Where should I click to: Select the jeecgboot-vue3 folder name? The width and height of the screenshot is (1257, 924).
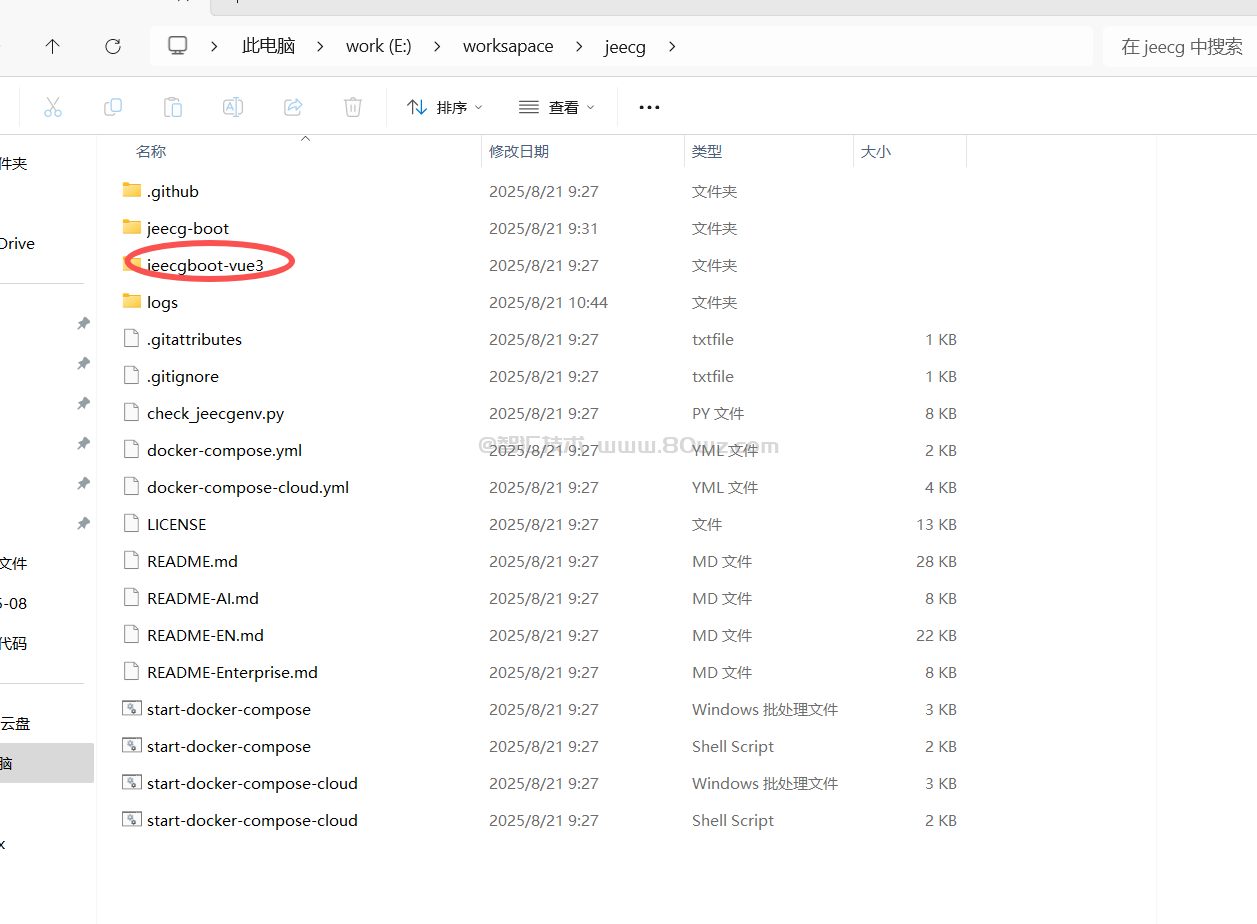pos(205,265)
